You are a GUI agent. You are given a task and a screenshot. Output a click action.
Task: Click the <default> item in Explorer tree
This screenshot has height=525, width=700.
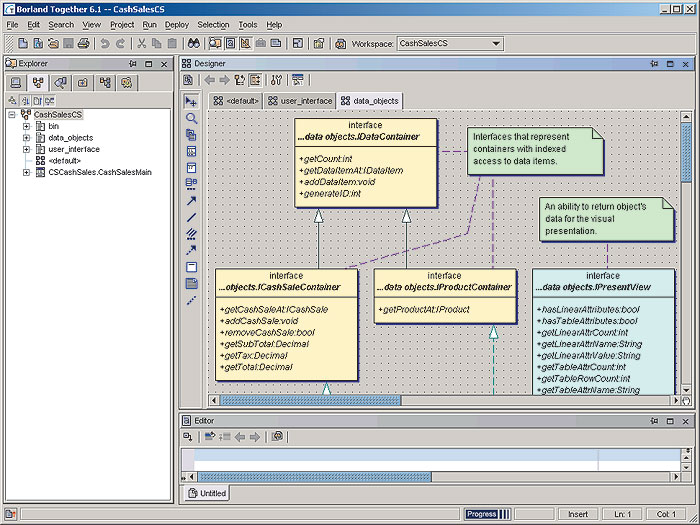coord(65,161)
